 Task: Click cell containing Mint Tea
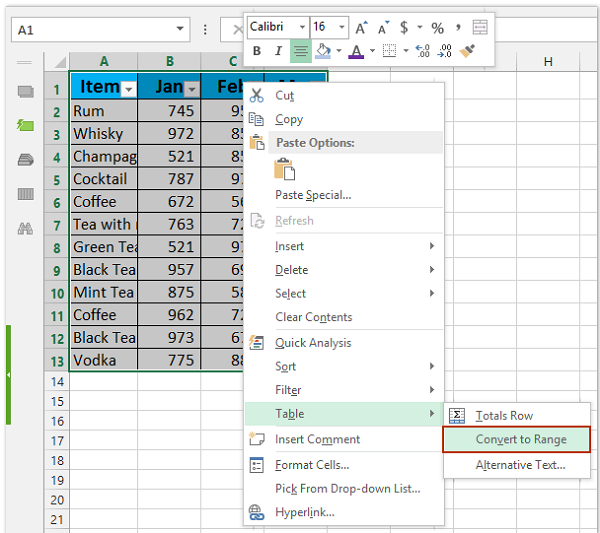[x=104, y=292]
